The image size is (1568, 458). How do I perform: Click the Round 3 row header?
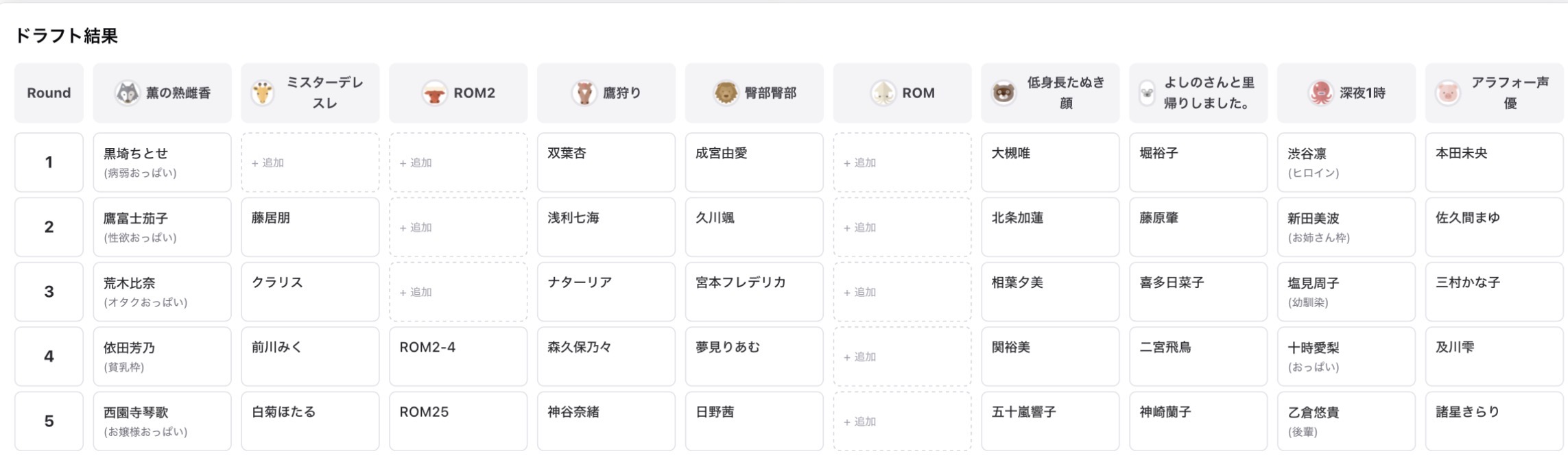tap(49, 292)
